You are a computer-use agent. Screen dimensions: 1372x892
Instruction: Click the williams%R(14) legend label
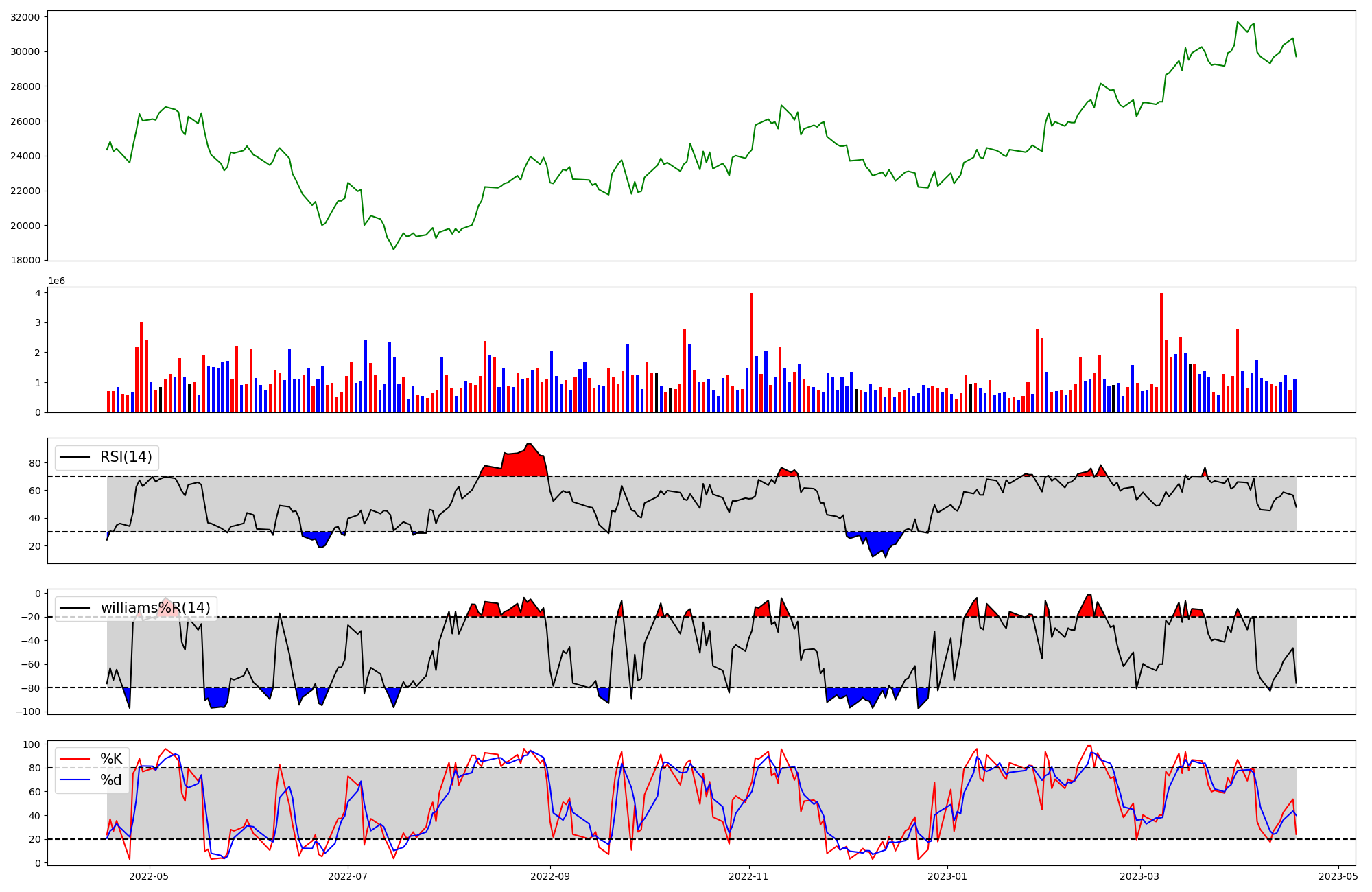coord(155,608)
